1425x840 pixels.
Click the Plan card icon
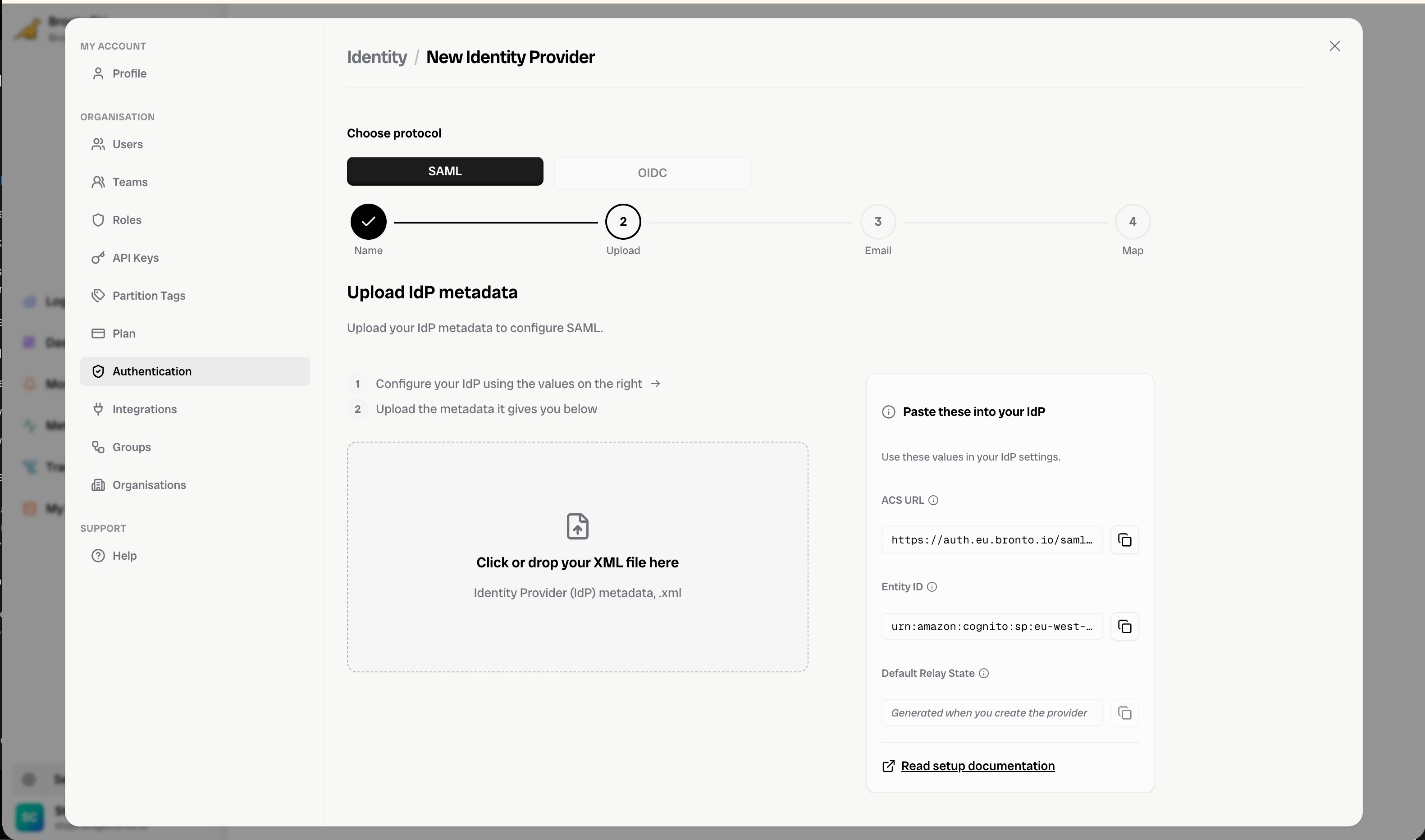point(99,333)
